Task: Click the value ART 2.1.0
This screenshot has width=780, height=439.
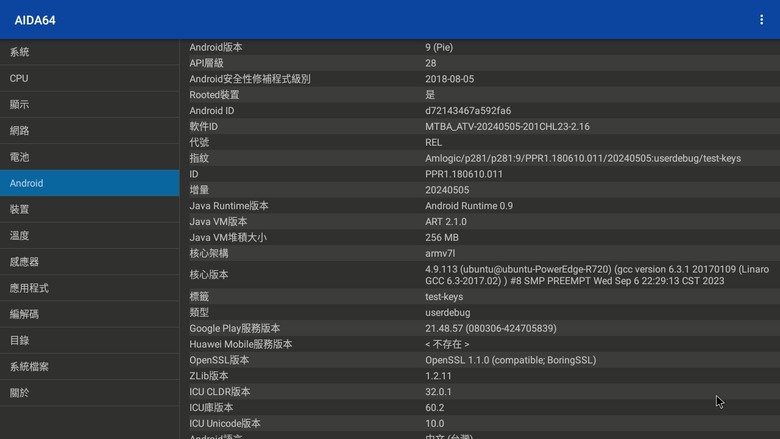Action: 446,222
